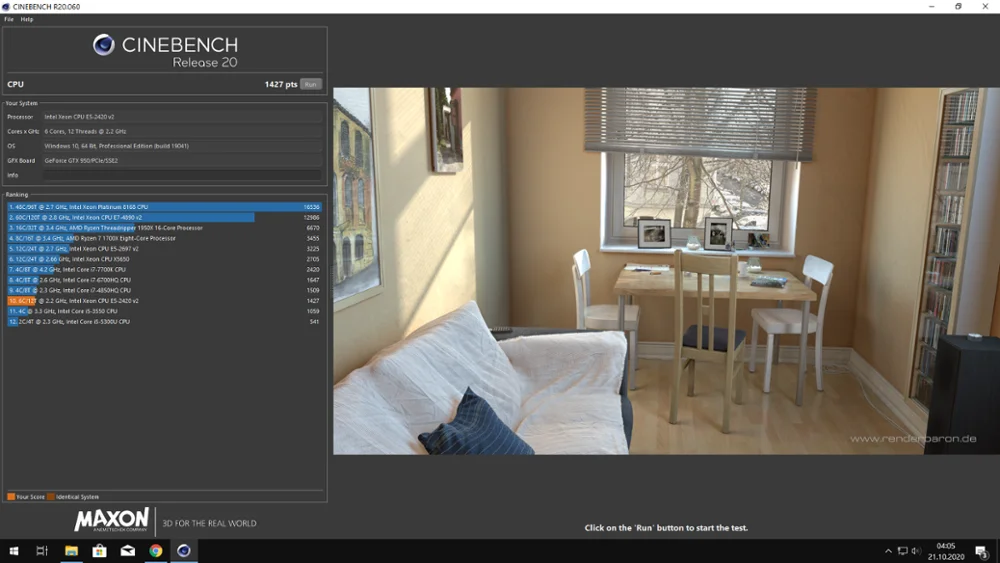Select ranking row Intel Core i5-5300U
This screenshot has width=1000, height=563.
pyautogui.click(x=164, y=321)
